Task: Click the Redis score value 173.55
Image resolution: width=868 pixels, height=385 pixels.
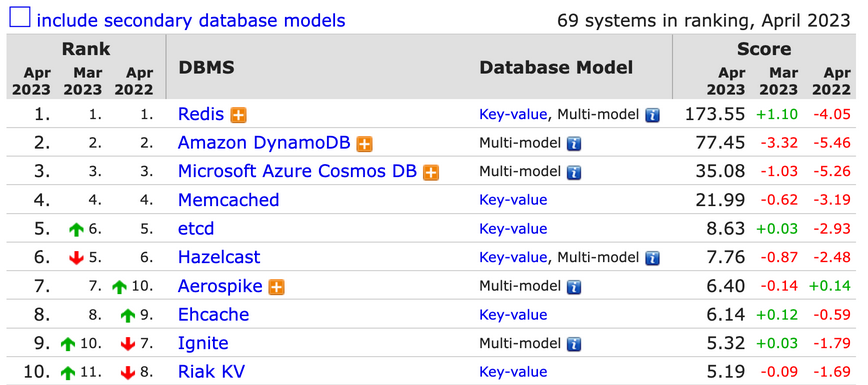Action: (715, 114)
